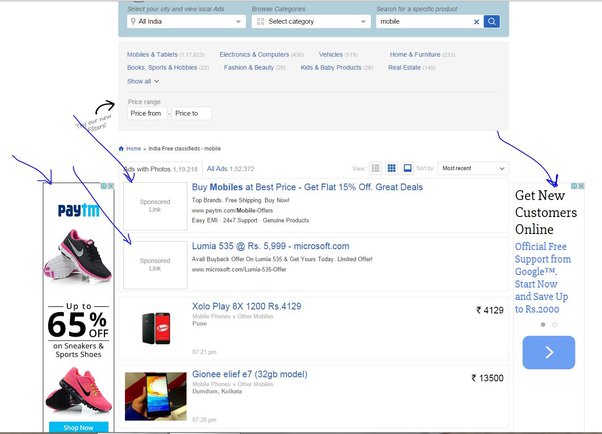This screenshot has width=602, height=434.
Task: Click the blue arrow button in Google ad
Action: tap(549, 352)
